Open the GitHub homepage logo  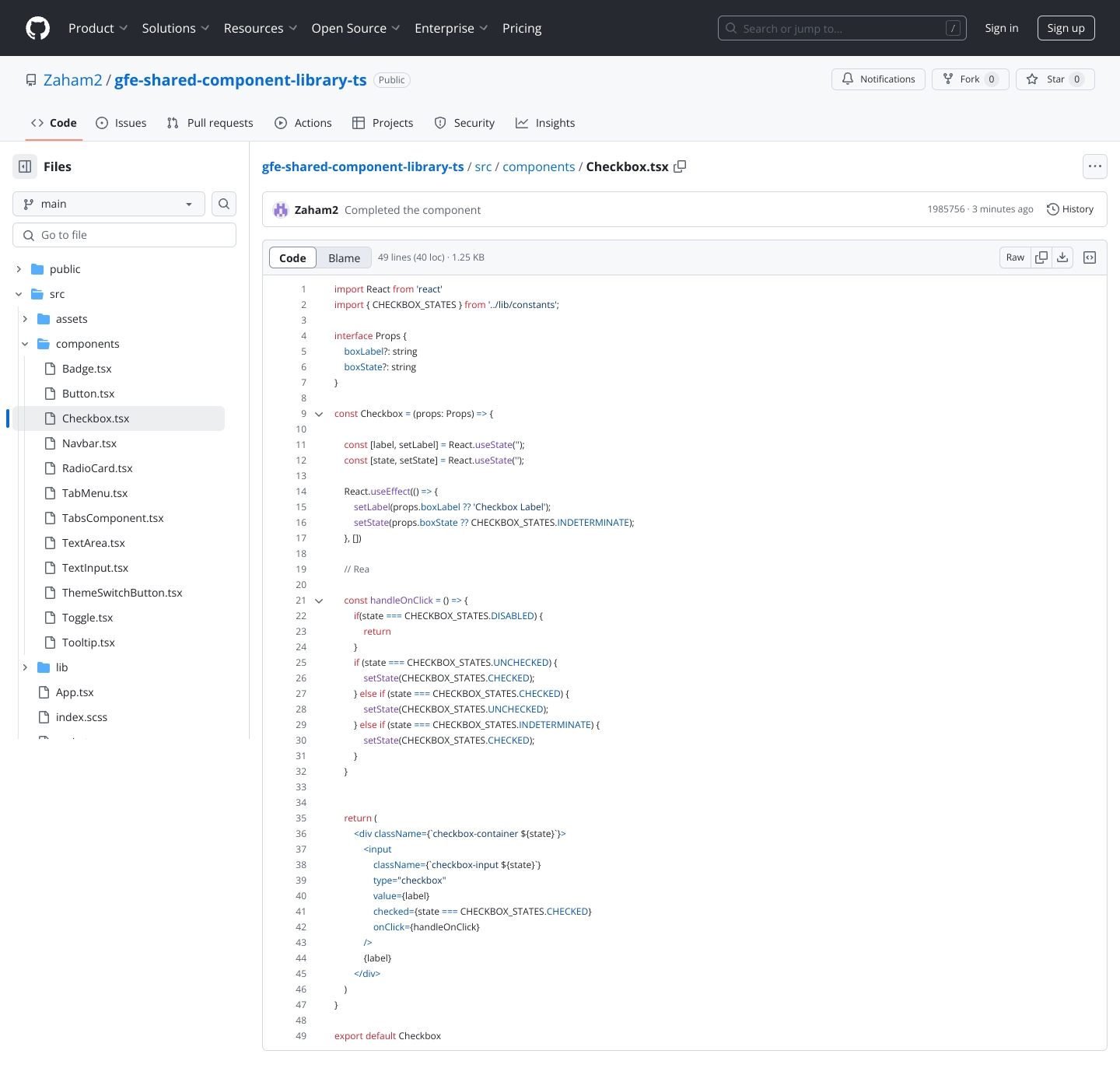pyautogui.click(x=37, y=28)
